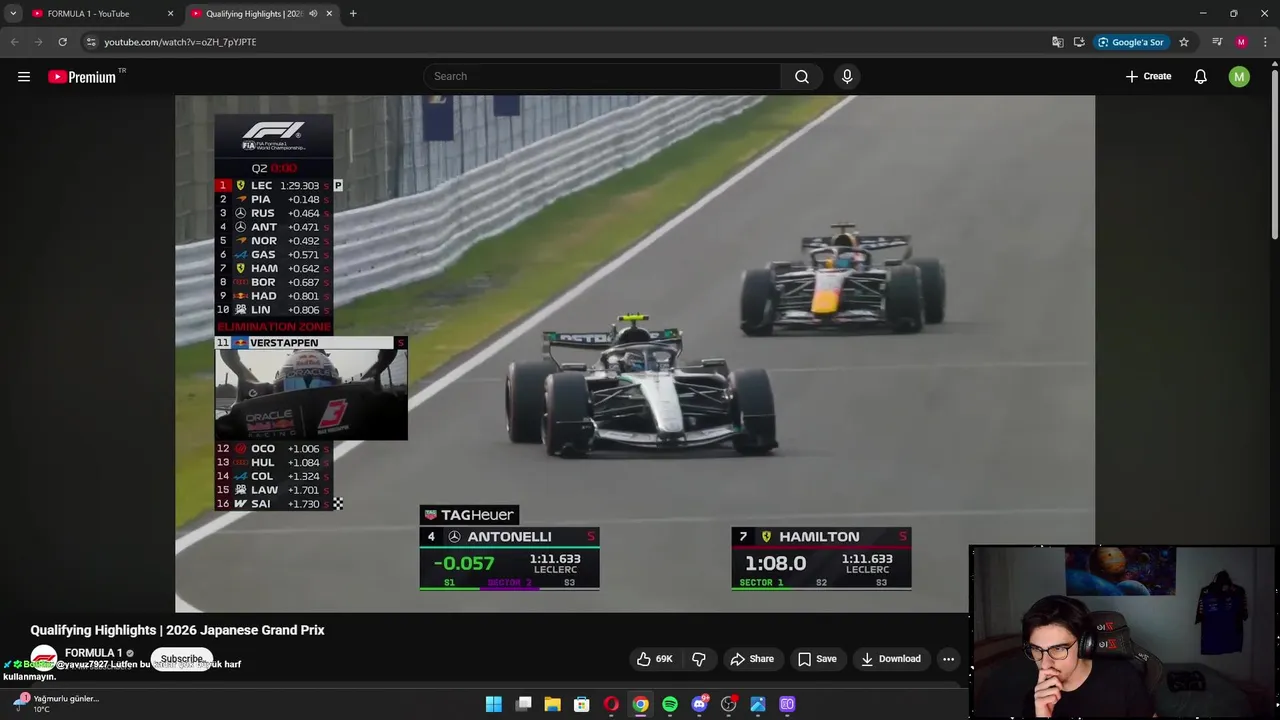
Task: Click the search magnifier button
Action: (x=802, y=76)
